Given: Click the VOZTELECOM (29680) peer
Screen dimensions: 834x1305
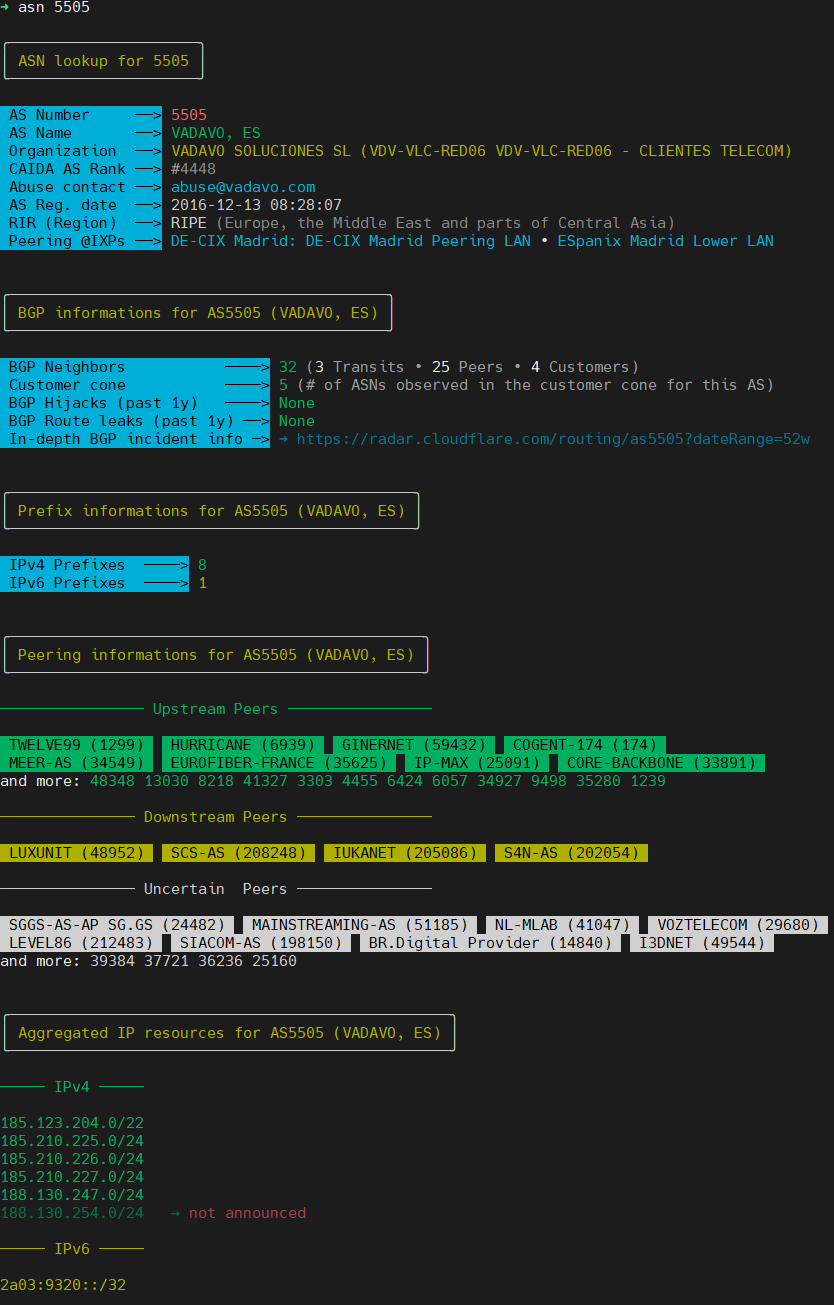Looking at the screenshot, I should 738,925.
